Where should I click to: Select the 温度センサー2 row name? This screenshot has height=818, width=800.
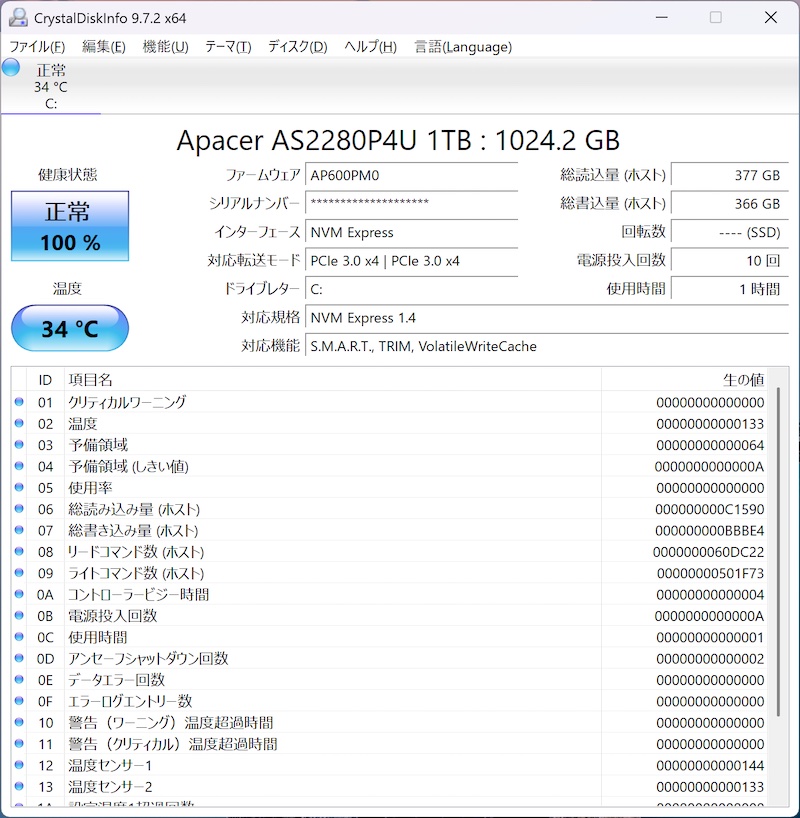click(x=110, y=787)
